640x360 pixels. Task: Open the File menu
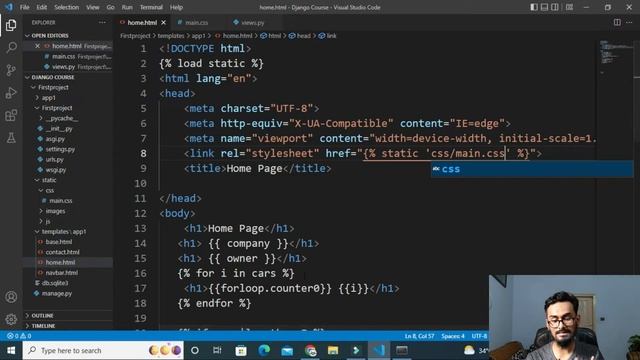(x=24, y=7)
